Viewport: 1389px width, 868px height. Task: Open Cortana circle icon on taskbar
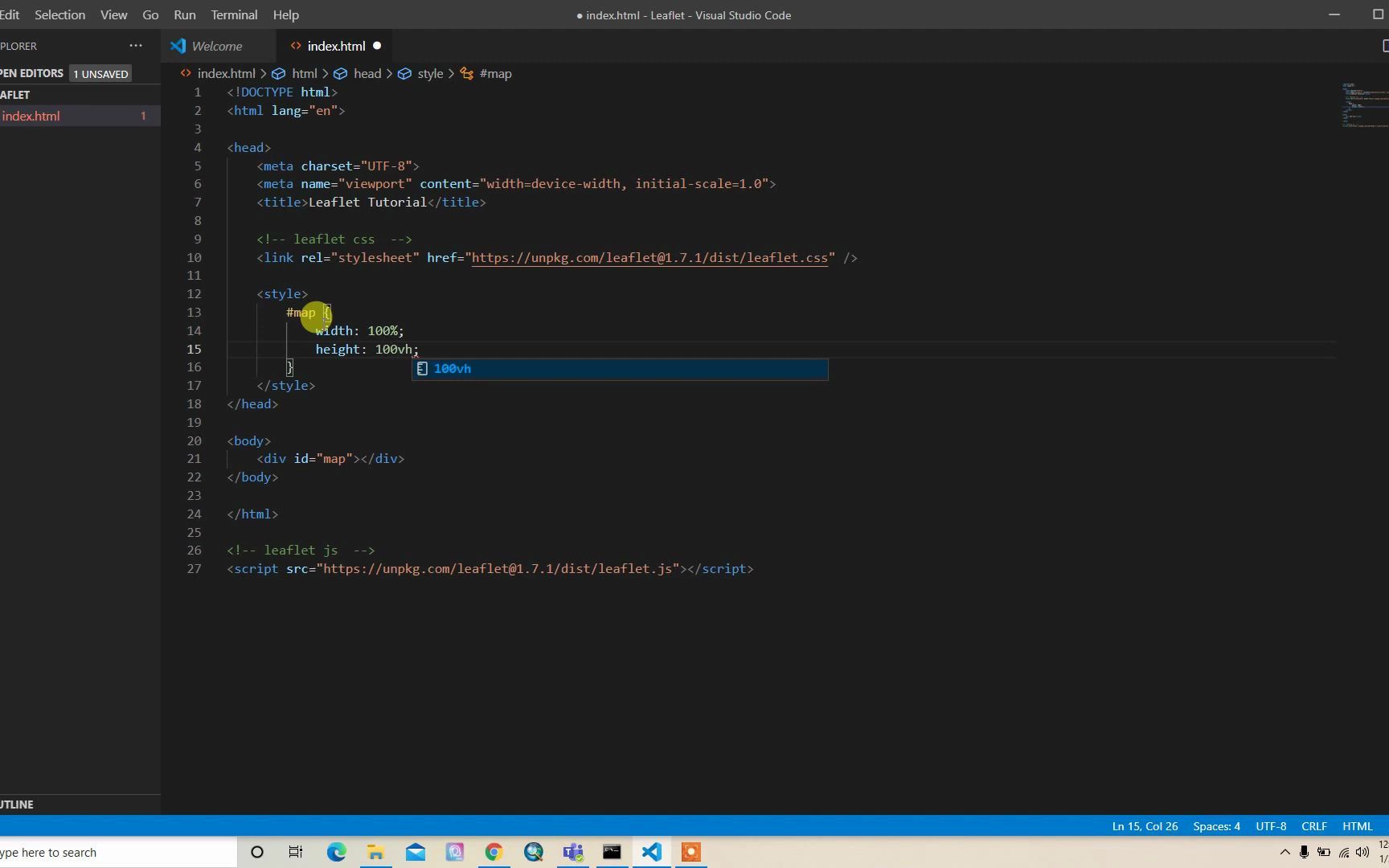click(x=257, y=853)
